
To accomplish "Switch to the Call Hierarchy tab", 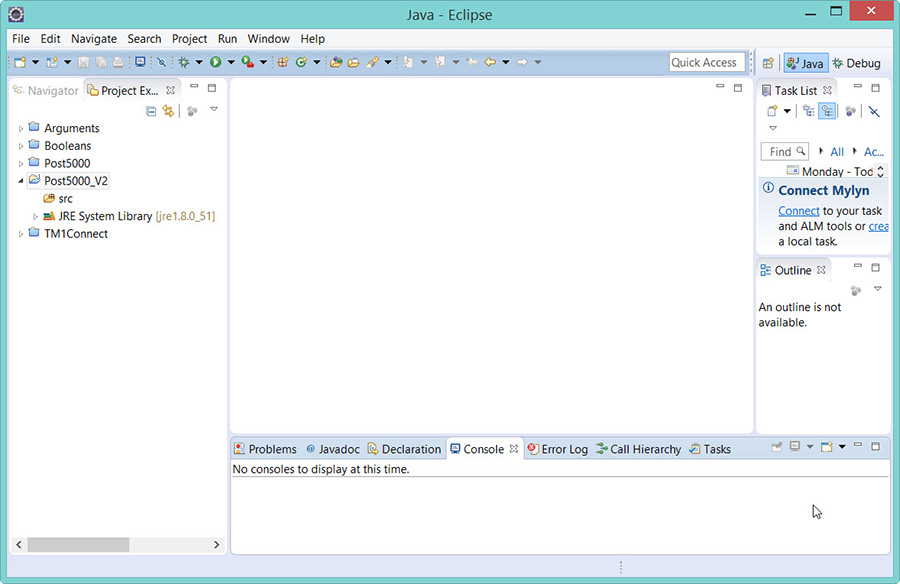I will 638,449.
